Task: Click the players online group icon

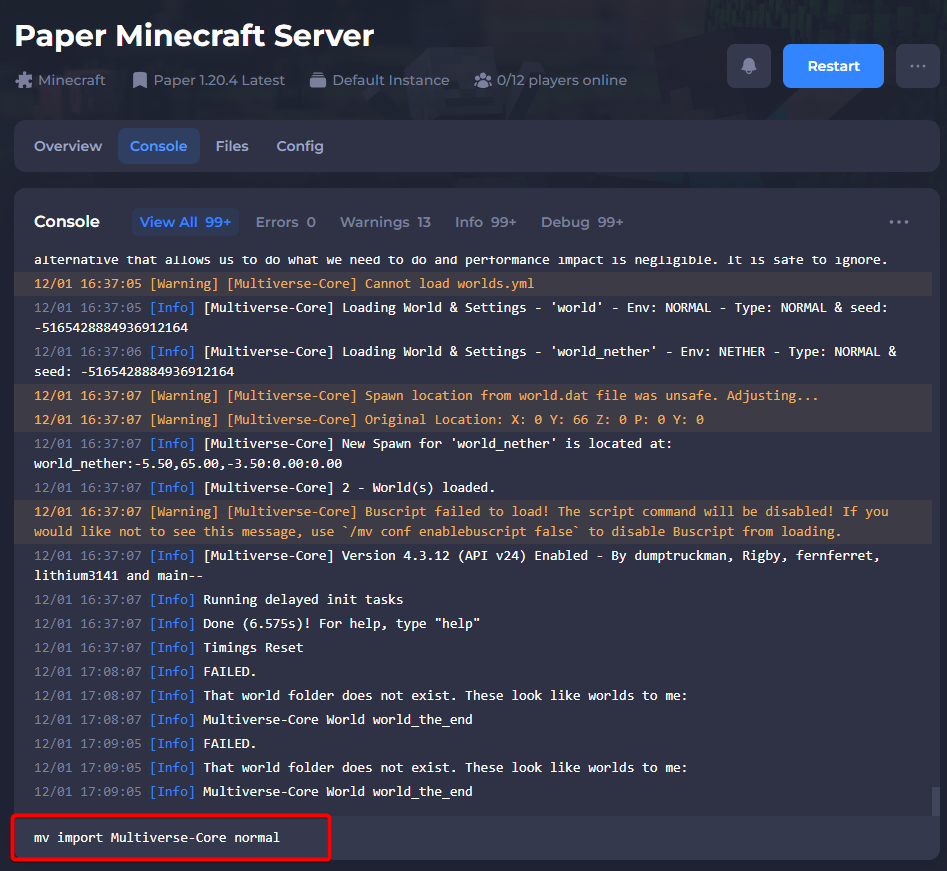Action: point(482,80)
